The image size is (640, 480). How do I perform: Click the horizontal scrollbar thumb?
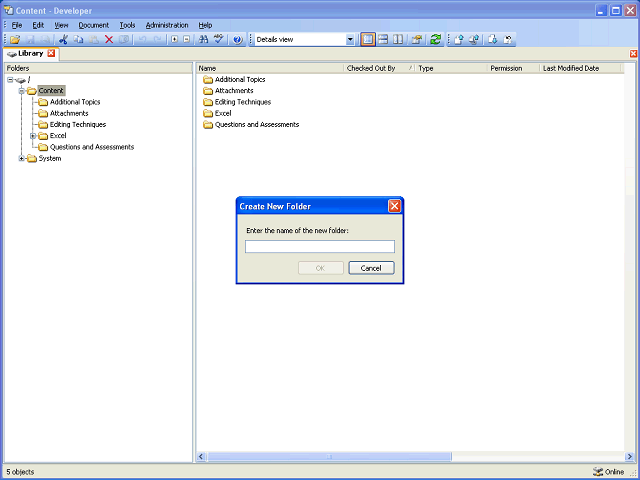click(329, 457)
